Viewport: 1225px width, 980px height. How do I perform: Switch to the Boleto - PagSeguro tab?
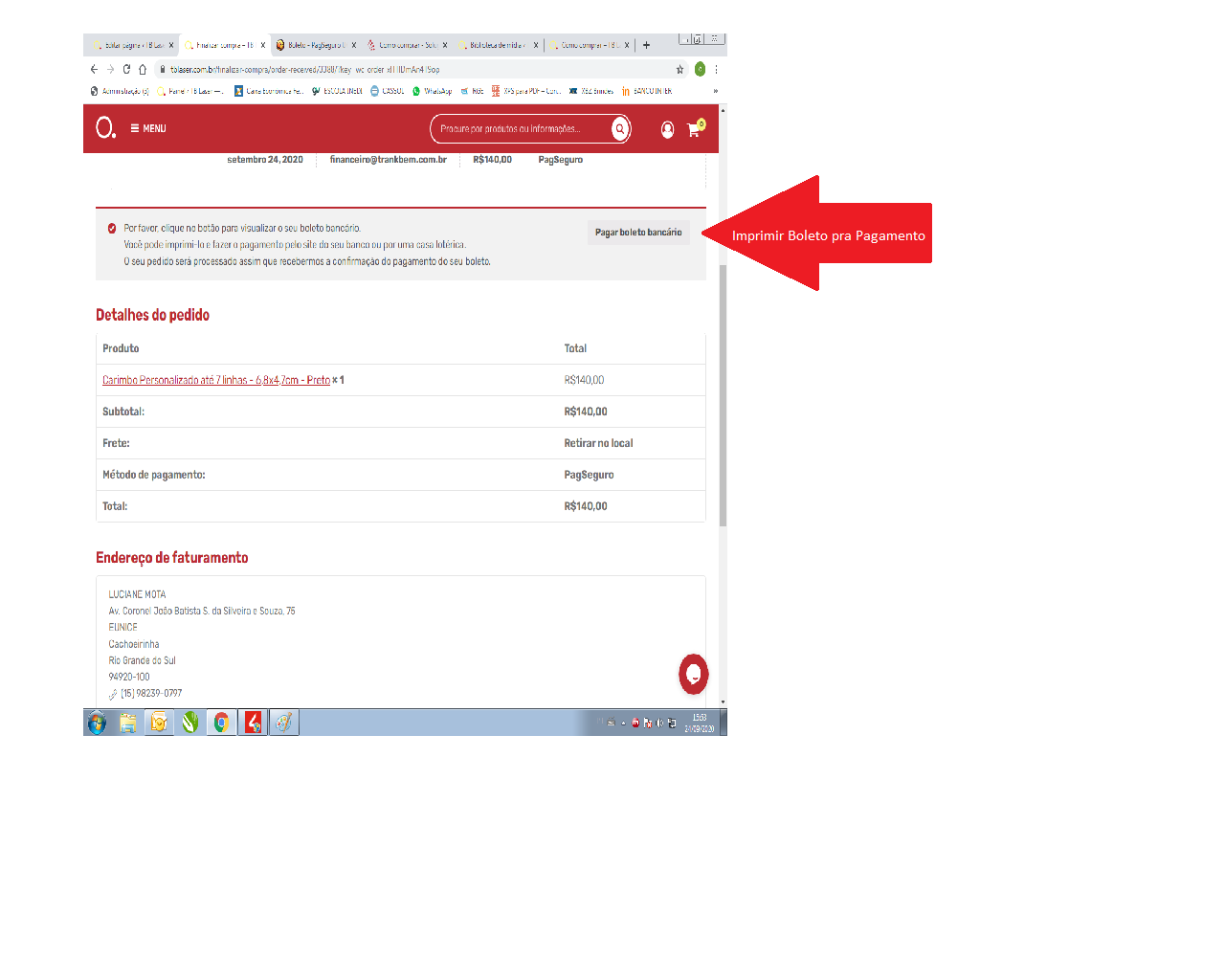[x=313, y=45]
